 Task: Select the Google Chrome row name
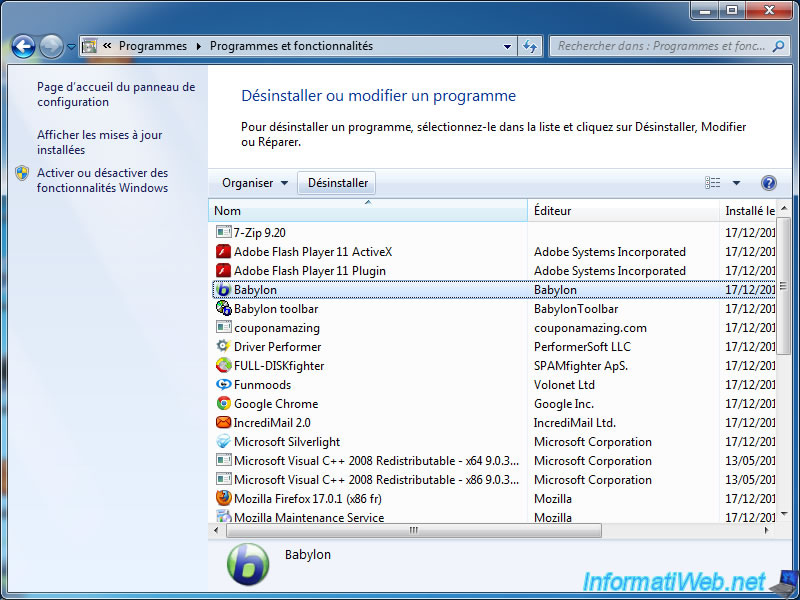276,404
